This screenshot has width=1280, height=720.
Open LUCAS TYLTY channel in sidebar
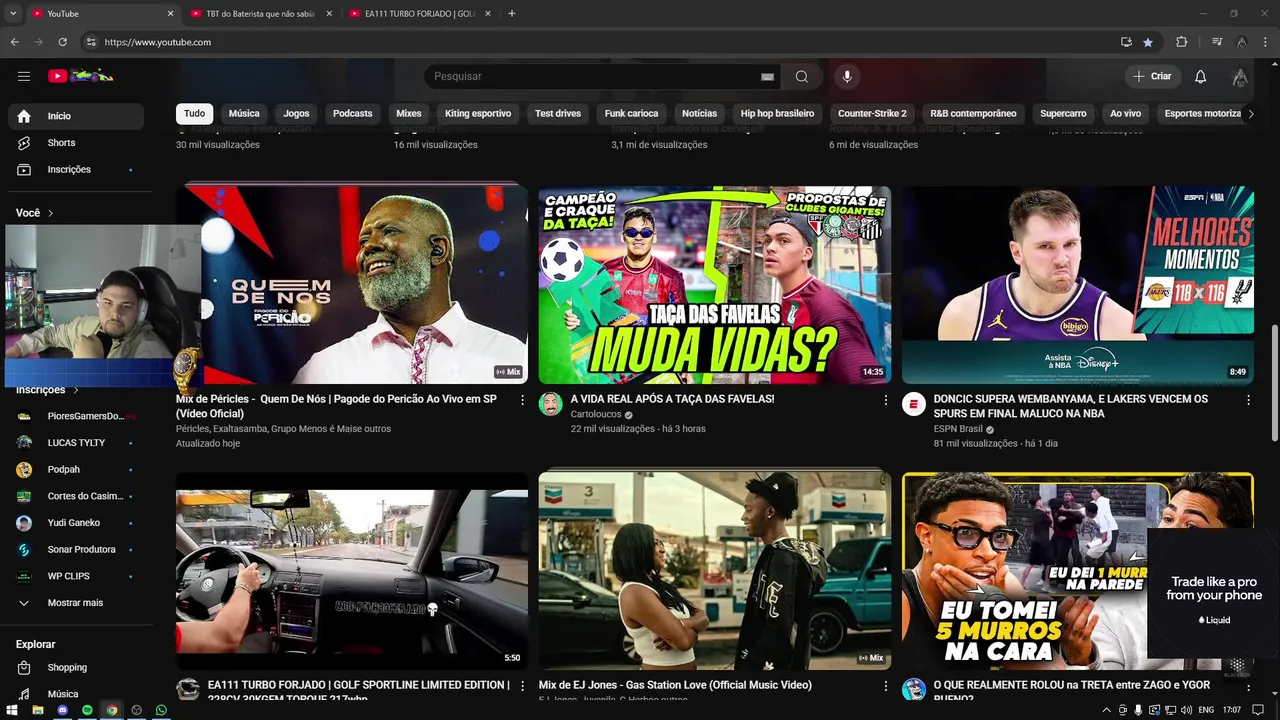click(x=76, y=443)
